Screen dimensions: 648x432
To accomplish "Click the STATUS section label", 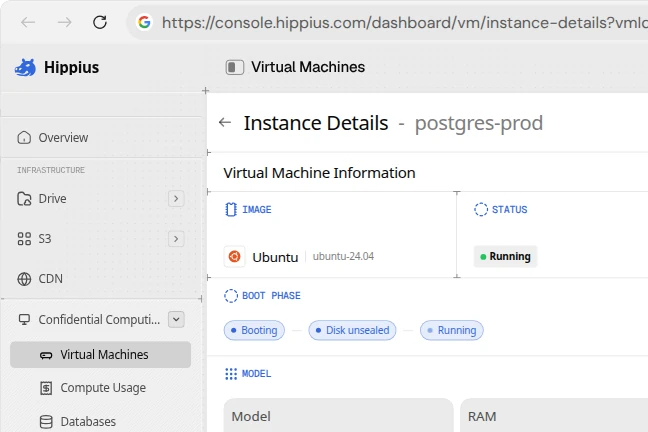I will [510, 210].
